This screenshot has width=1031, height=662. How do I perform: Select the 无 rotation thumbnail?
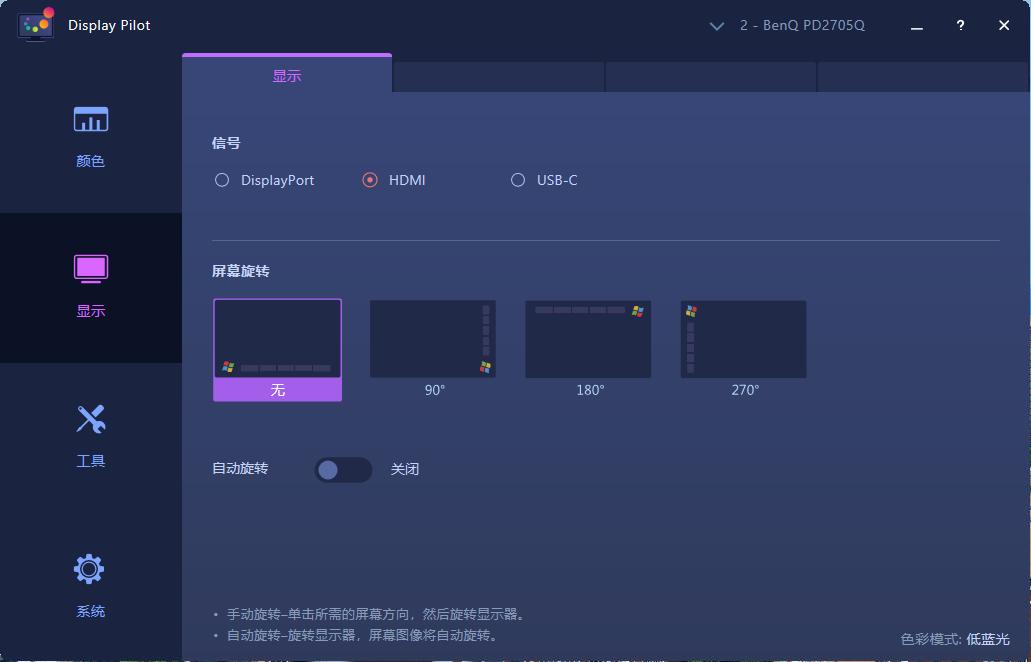click(x=277, y=338)
